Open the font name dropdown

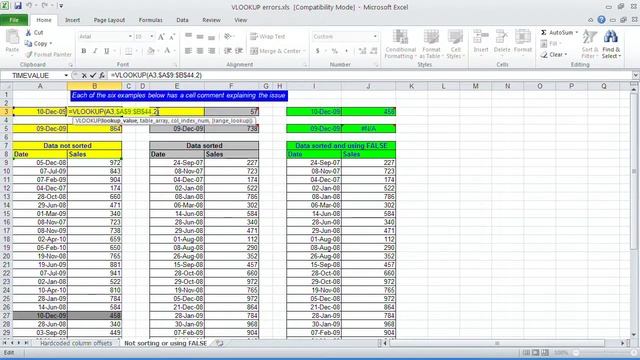click(130, 37)
